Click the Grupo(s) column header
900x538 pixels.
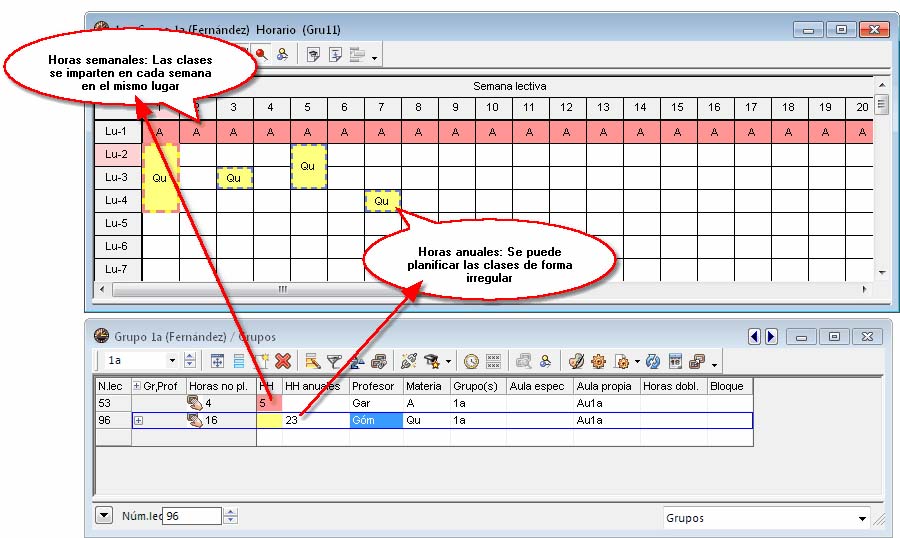(x=478, y=386)
